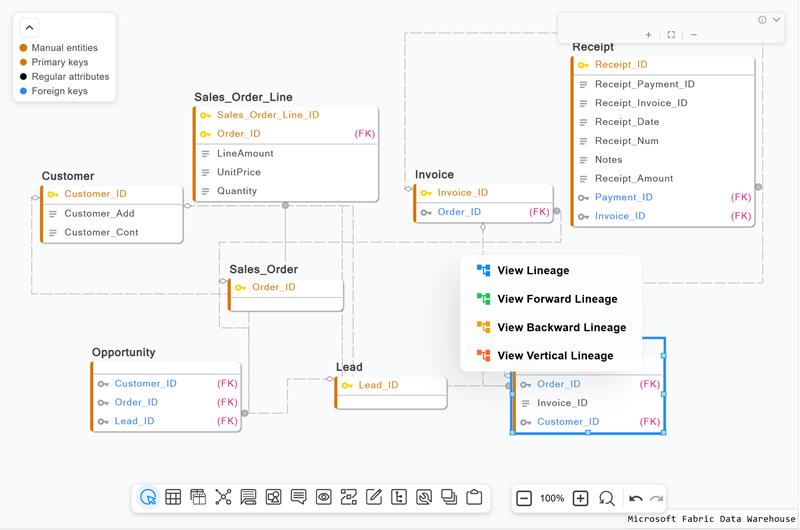
Task: Select the pointer selection tool
Action: point(148,497)
